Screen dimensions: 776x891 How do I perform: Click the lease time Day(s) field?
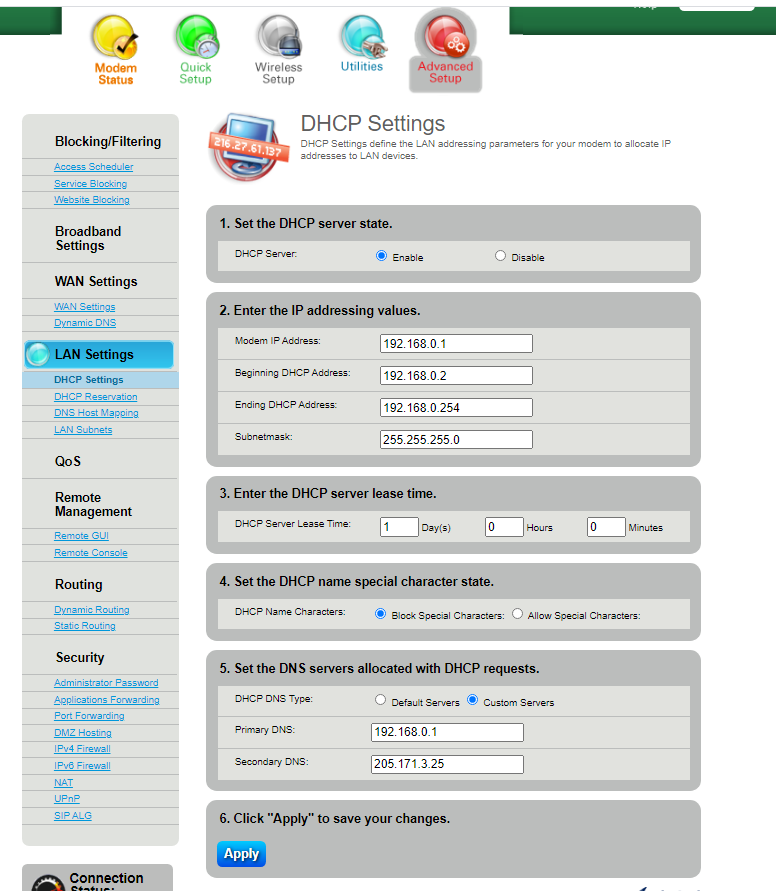point(399,527)
